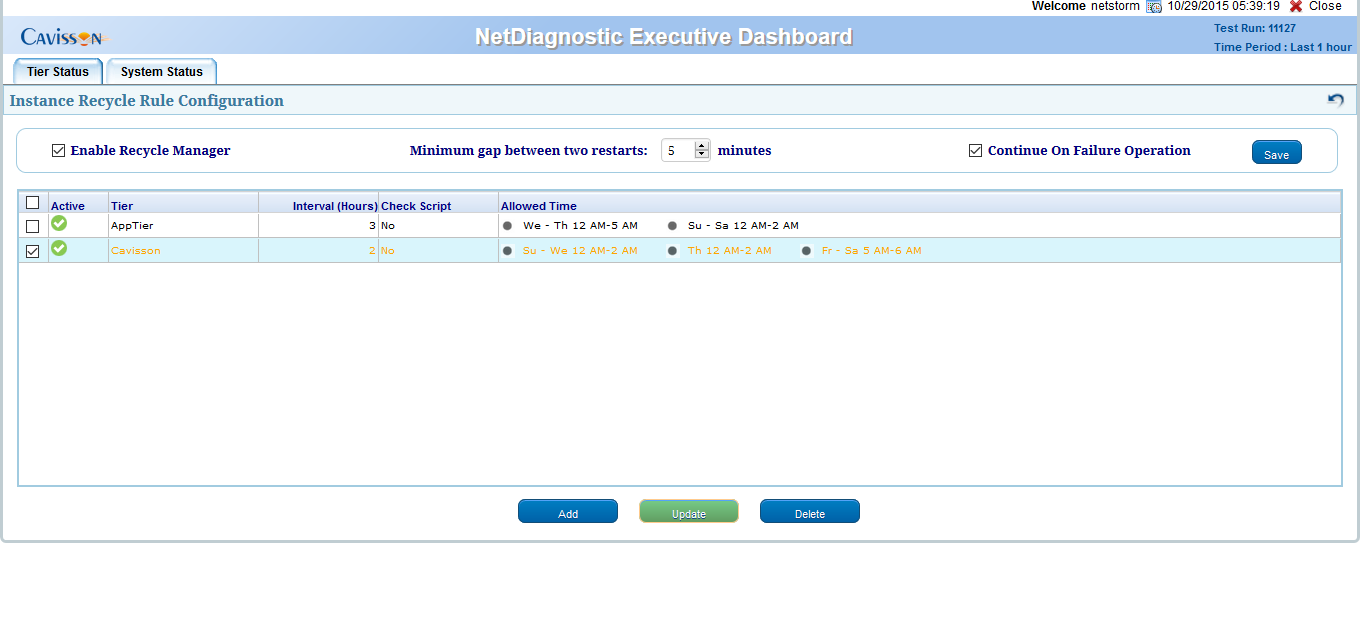Click the green active icon in Cavisson row
The image size is (1361, 623).
[x=59, y=248]
